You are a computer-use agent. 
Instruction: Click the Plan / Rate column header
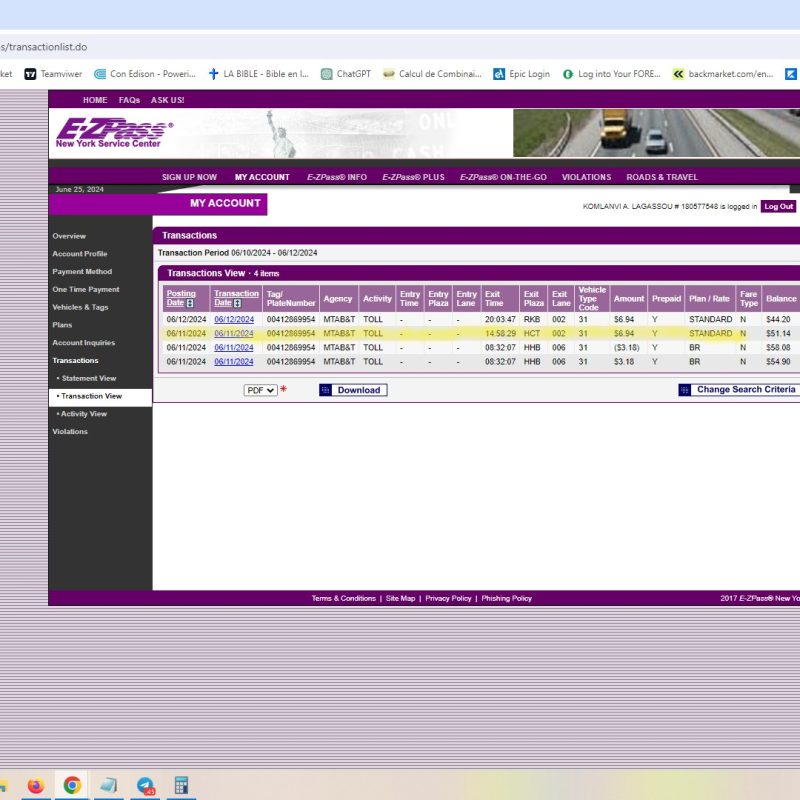click(709, 299)
